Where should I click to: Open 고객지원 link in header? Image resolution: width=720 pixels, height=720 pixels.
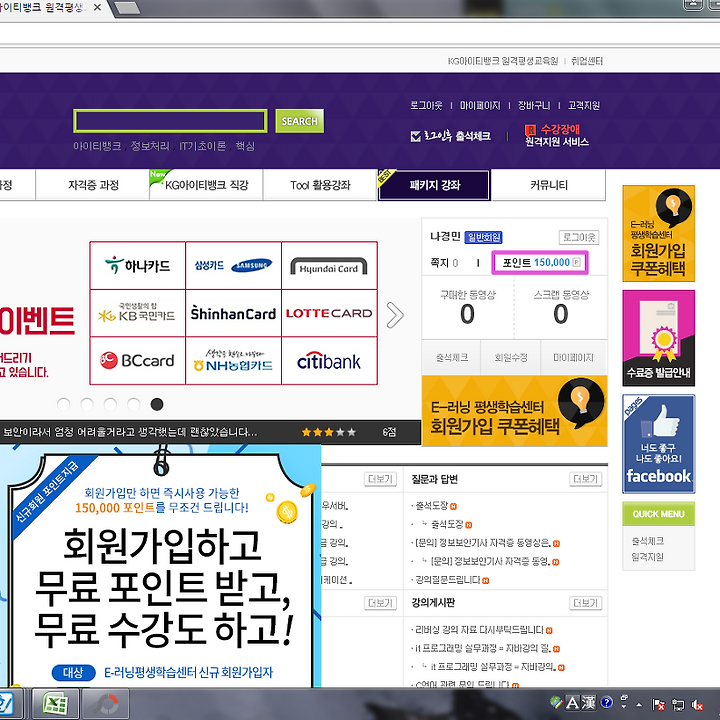tap(584, 106)
